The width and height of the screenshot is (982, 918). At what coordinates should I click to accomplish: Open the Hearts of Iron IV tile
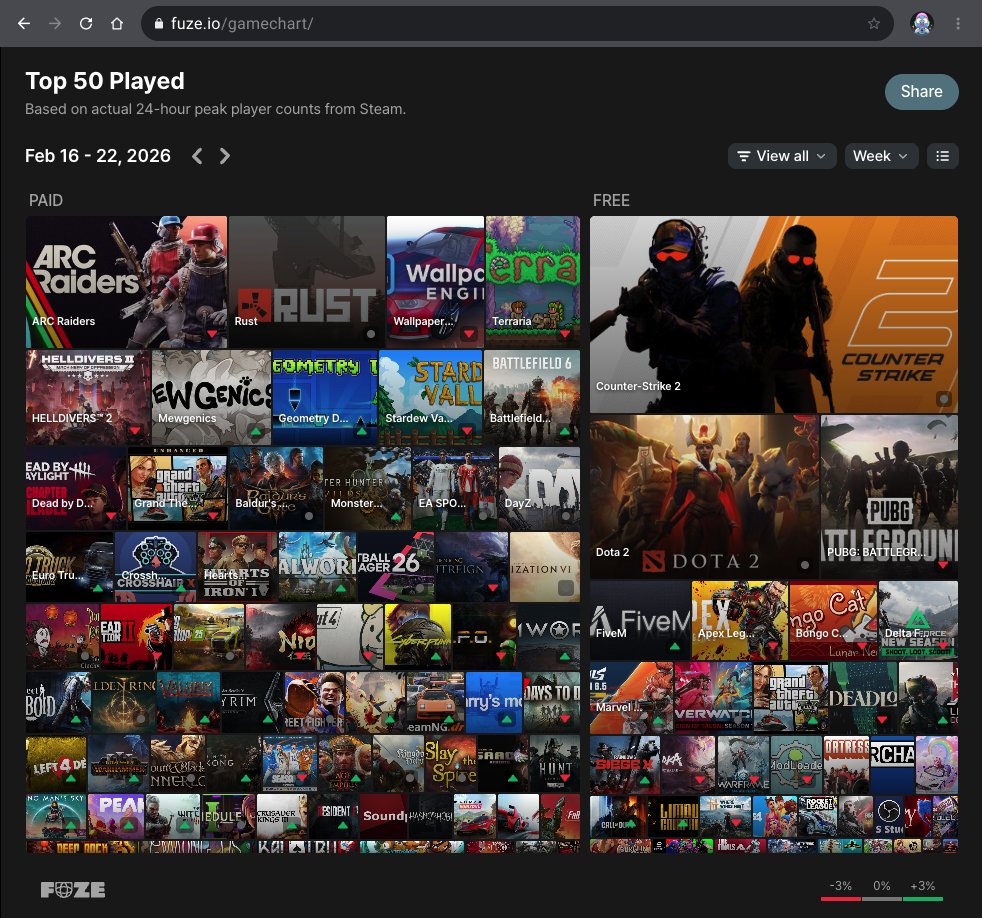(x=237, y=567)
